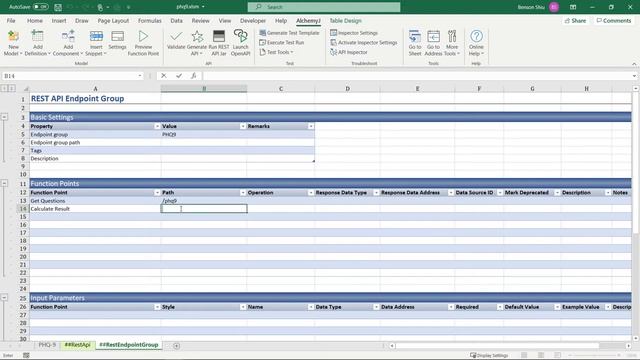Add a new sheet with plus button
640x360 pixels.
176,346
